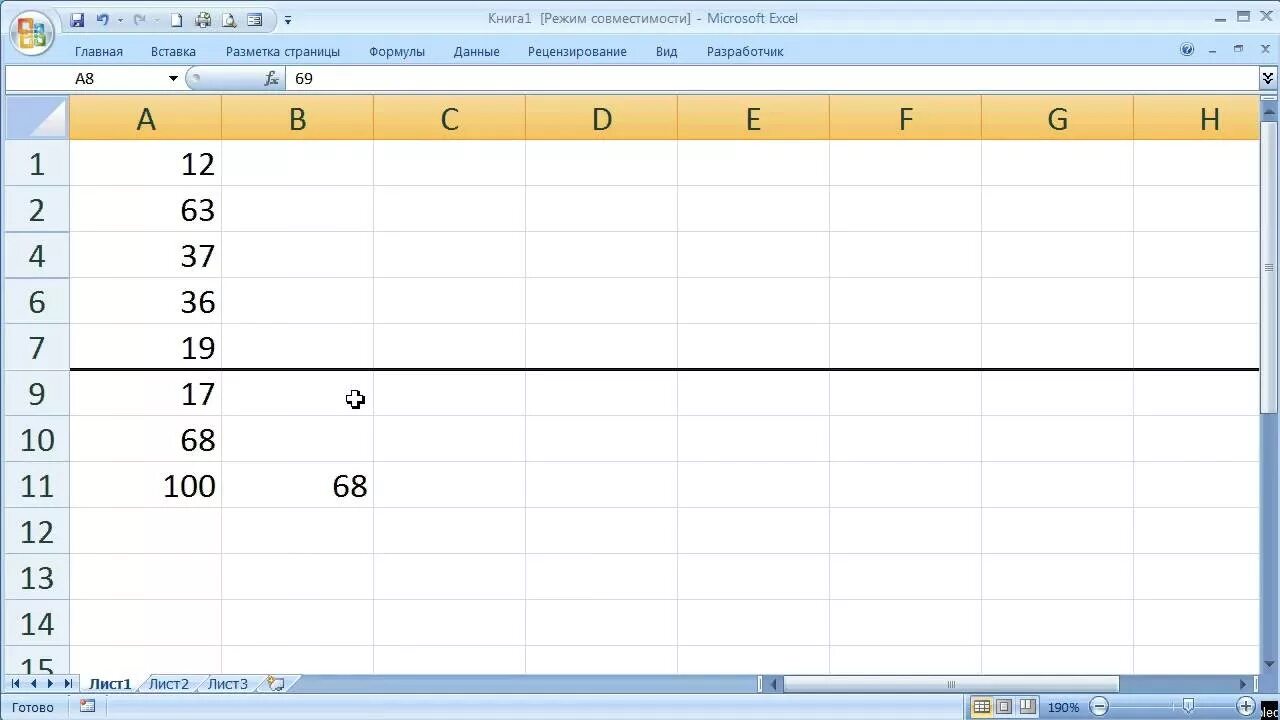Select cell containing 36
The width and height of the screenshot is (1280, 720).
146,301
